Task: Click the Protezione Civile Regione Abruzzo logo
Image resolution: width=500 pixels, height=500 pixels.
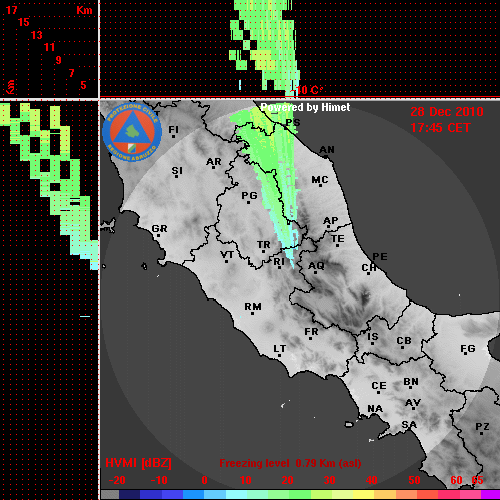Action: (x=132, y=132)
